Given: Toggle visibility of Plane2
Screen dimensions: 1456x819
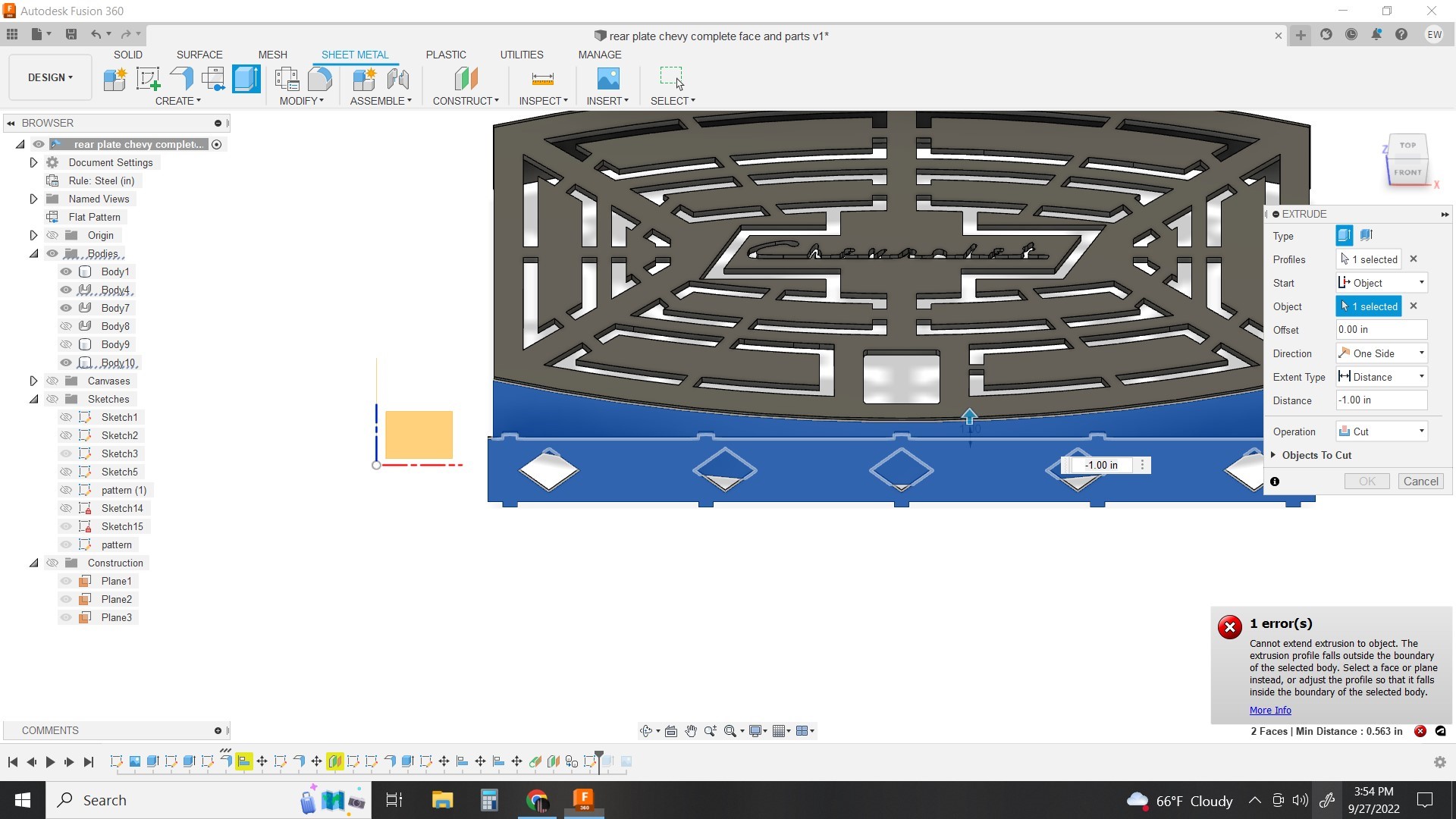Looking at the screenshot, I should pyautogui.click(x=66, y=599).
